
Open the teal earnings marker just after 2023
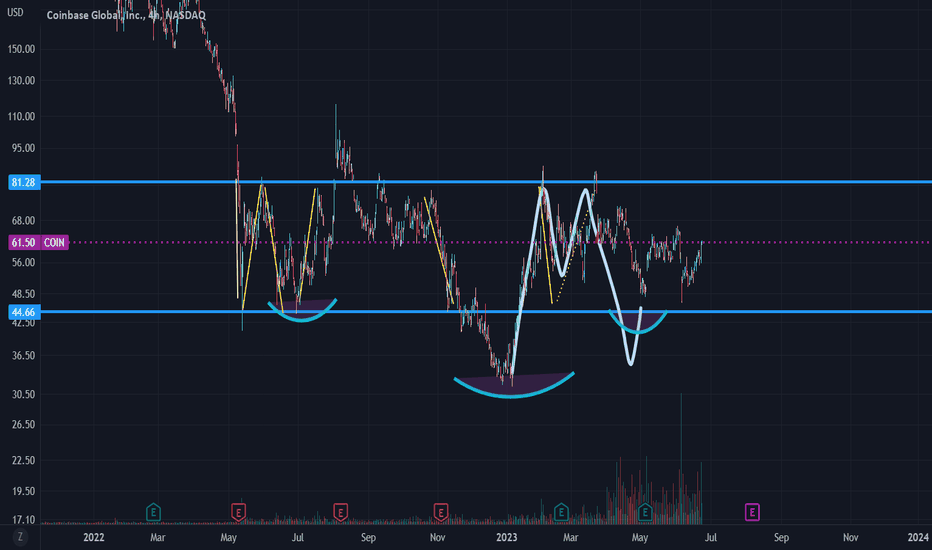(x=561, y=512)
